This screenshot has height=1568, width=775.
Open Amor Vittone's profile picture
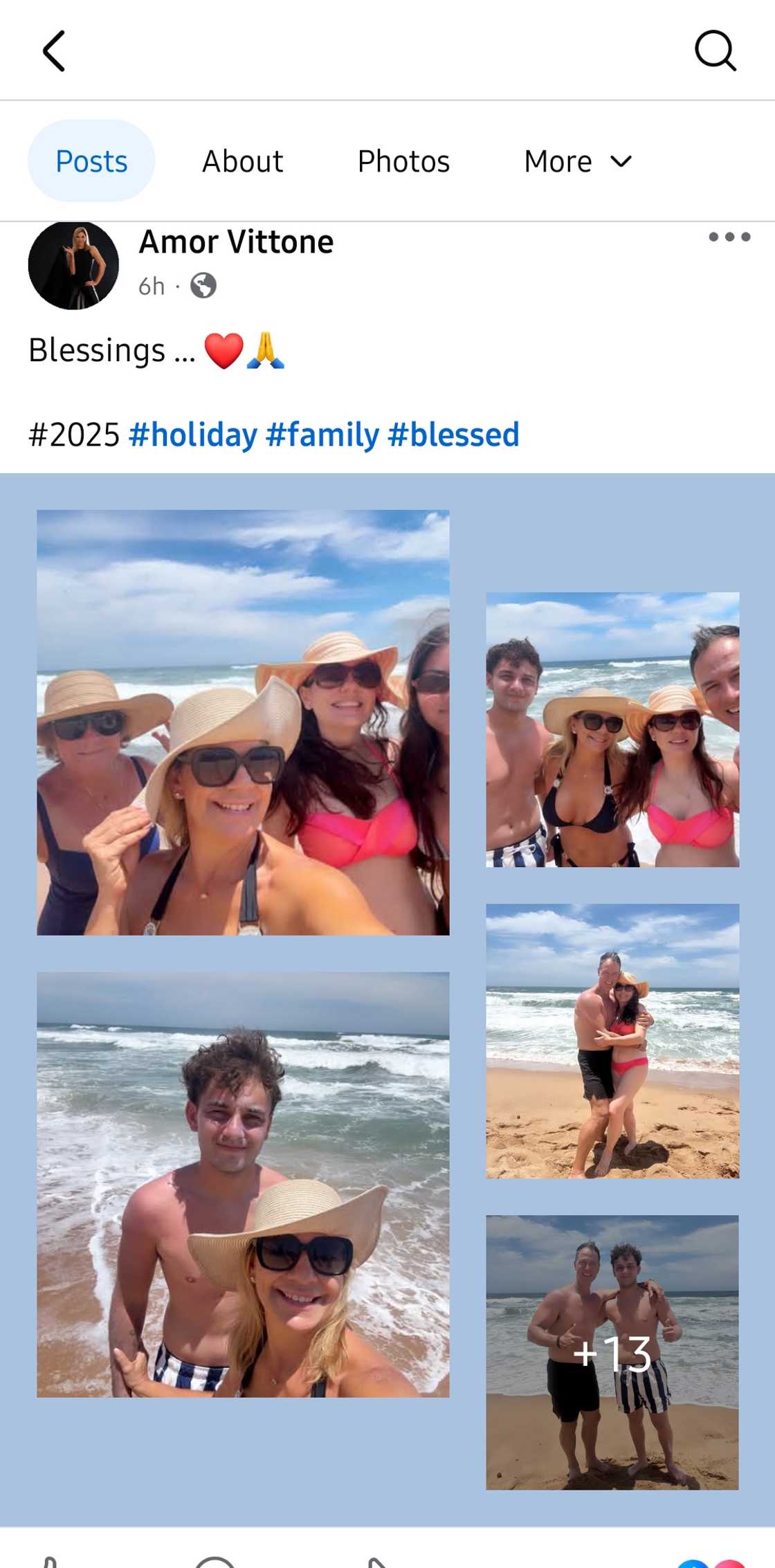[x=73, y=264]
